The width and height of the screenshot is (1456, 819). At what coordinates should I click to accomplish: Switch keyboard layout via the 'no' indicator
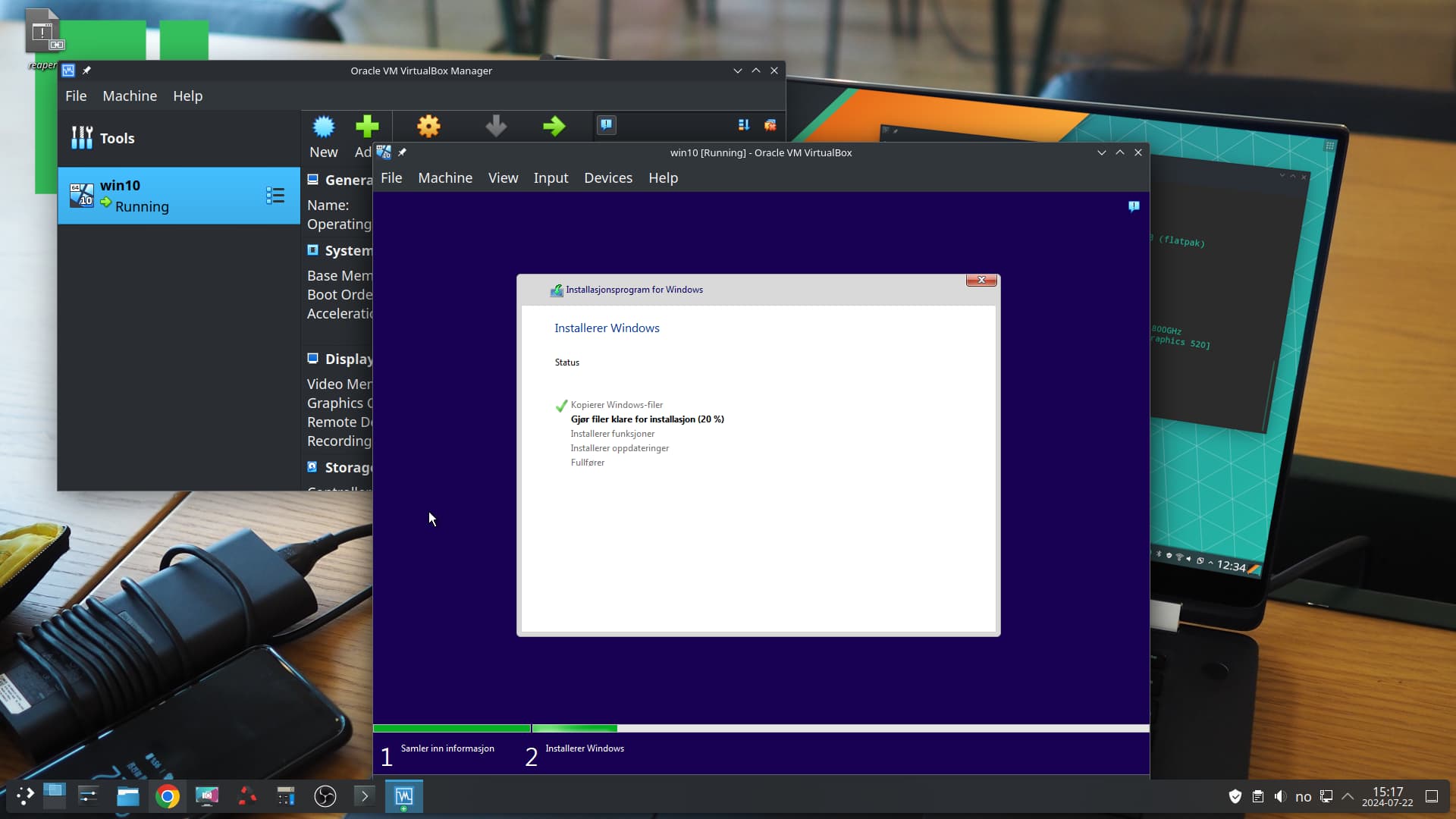tap(1304, 797)
